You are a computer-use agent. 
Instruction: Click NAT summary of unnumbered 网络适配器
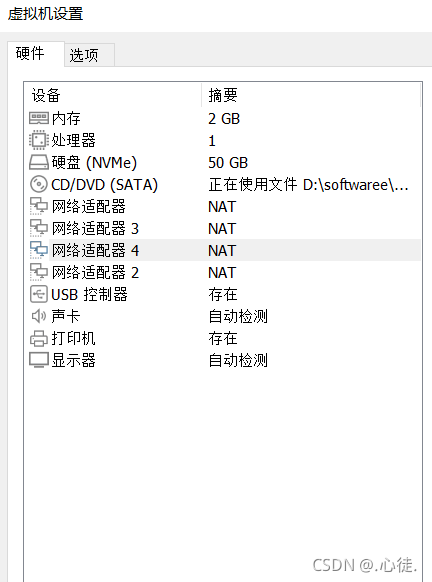[222, 207]
